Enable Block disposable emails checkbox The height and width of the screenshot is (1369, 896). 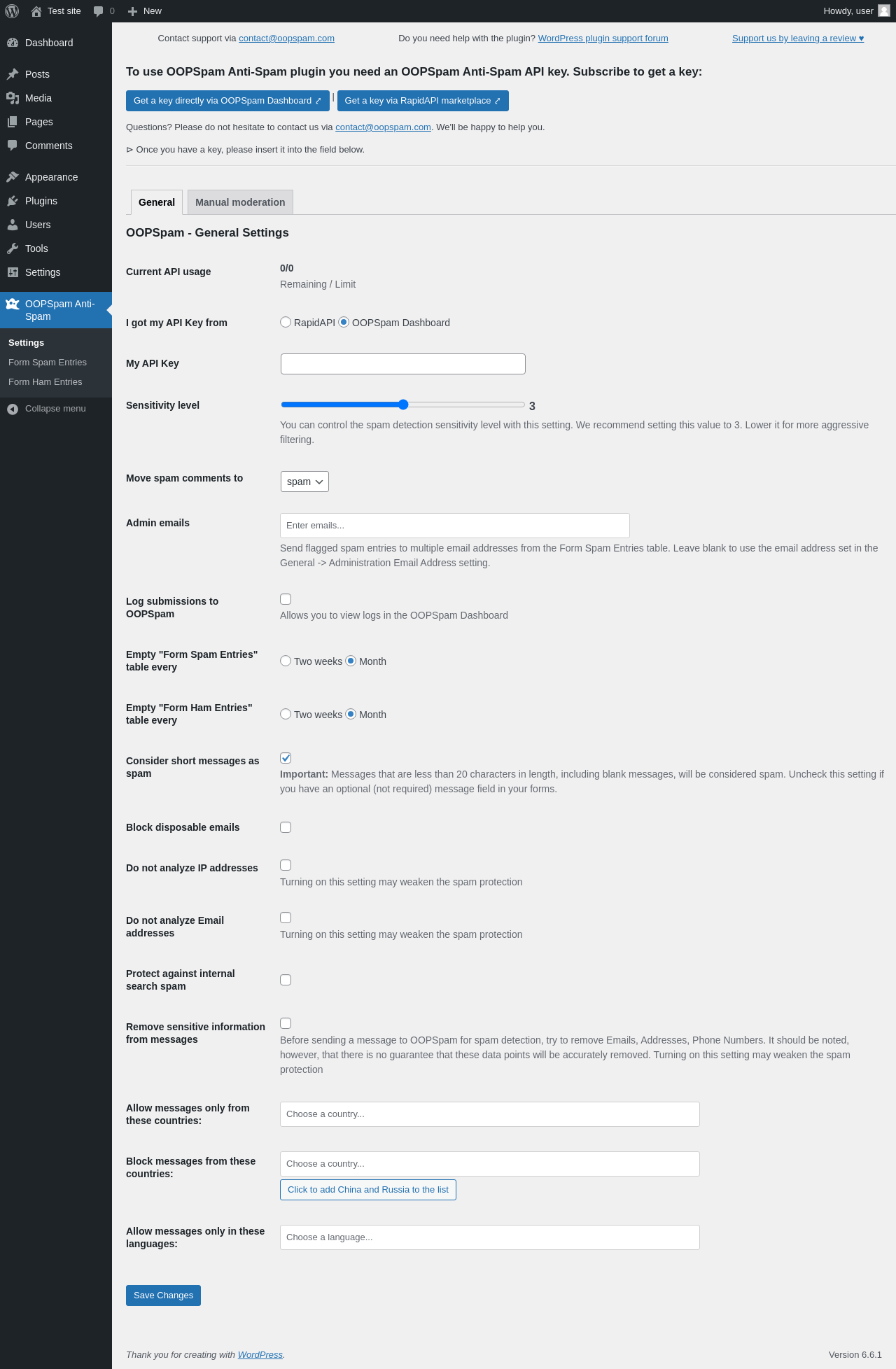(286, 827)
